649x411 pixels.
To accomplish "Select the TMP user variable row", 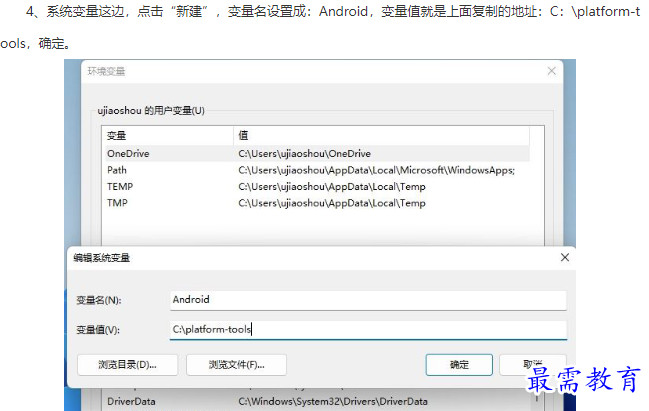I will click(x=317, y=203).
